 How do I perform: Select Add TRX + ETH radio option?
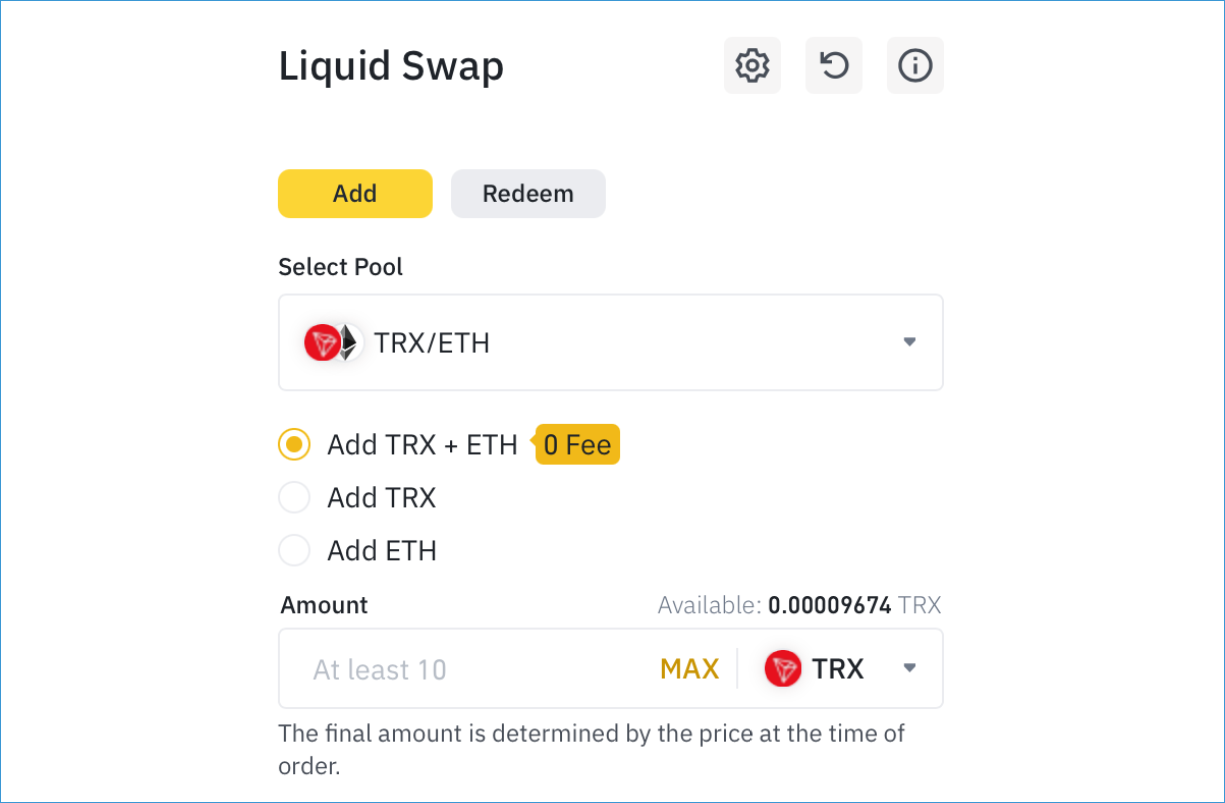[x=294, y=444]
